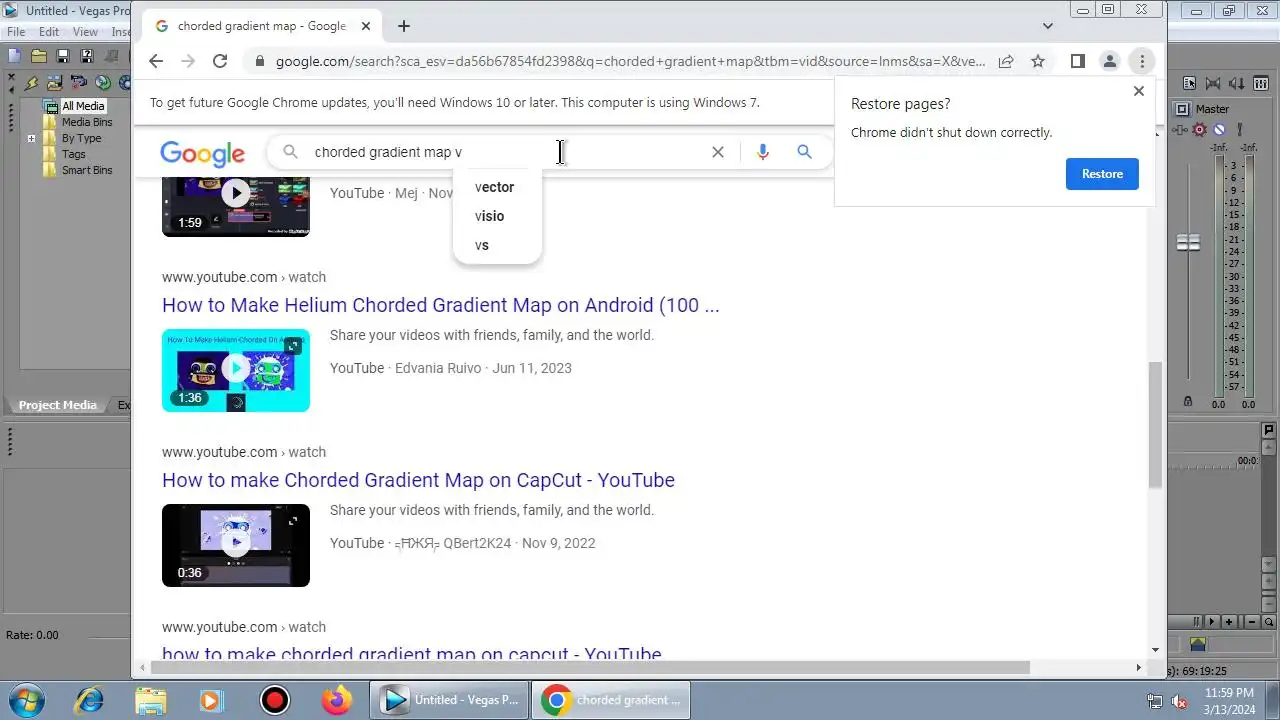Click Import Media icon in Project Media panel

click(55, 83)
